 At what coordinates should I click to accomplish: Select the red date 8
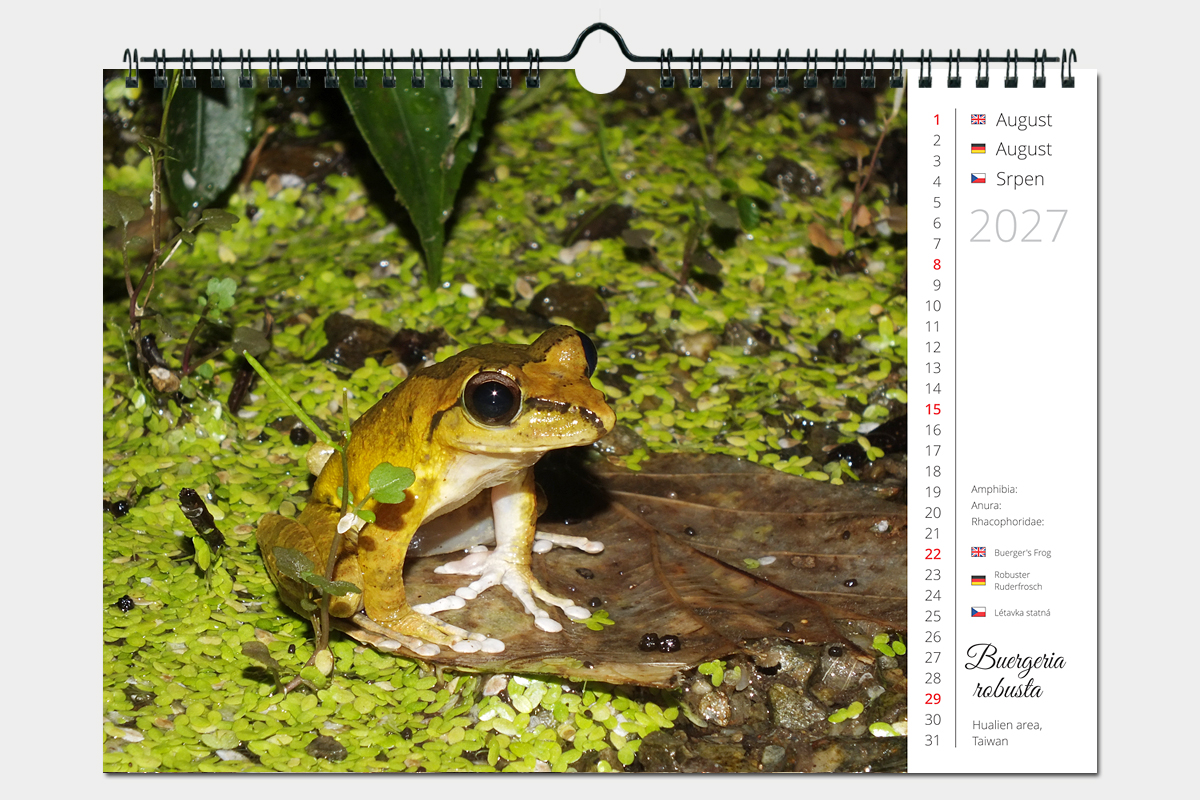936,265
